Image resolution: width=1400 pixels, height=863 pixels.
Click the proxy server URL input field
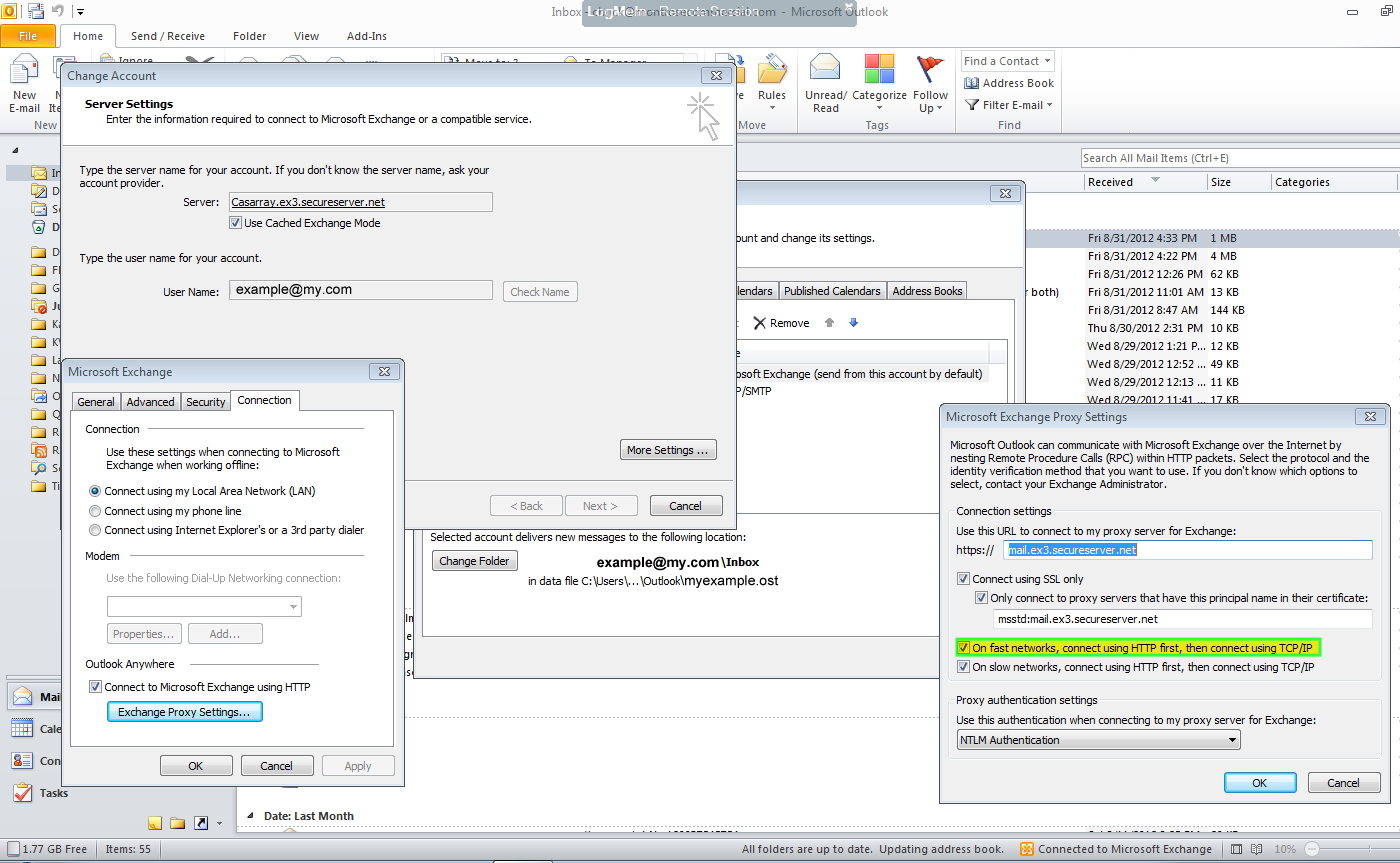(1188, 550)
